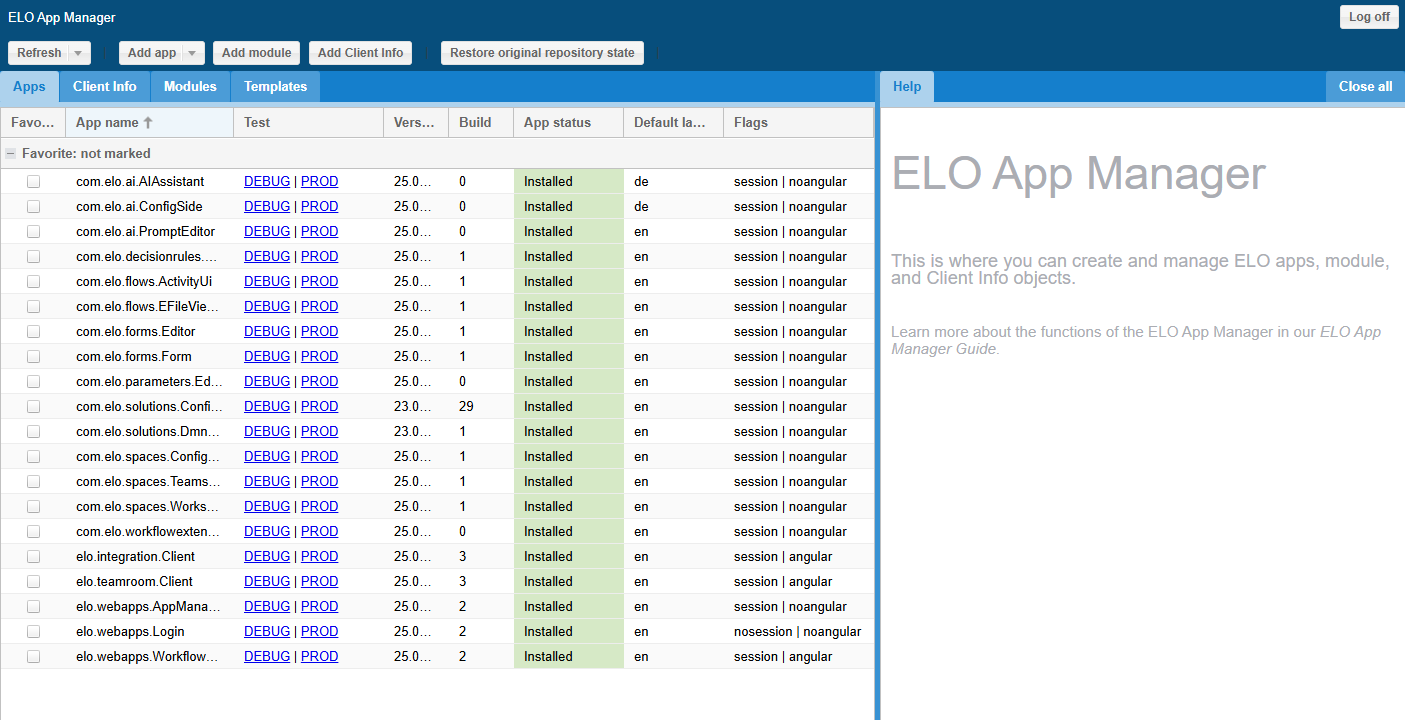Image resolution: width=1405 pixels, height=720 pixels.
Task: Click build number 29 cell
Action: click(481, 407)
